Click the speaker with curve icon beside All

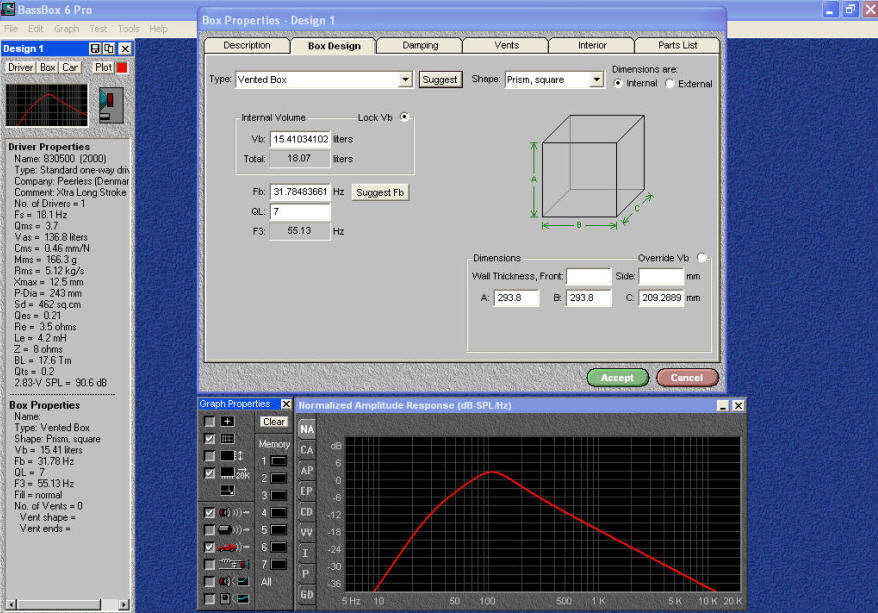[234, 582]
